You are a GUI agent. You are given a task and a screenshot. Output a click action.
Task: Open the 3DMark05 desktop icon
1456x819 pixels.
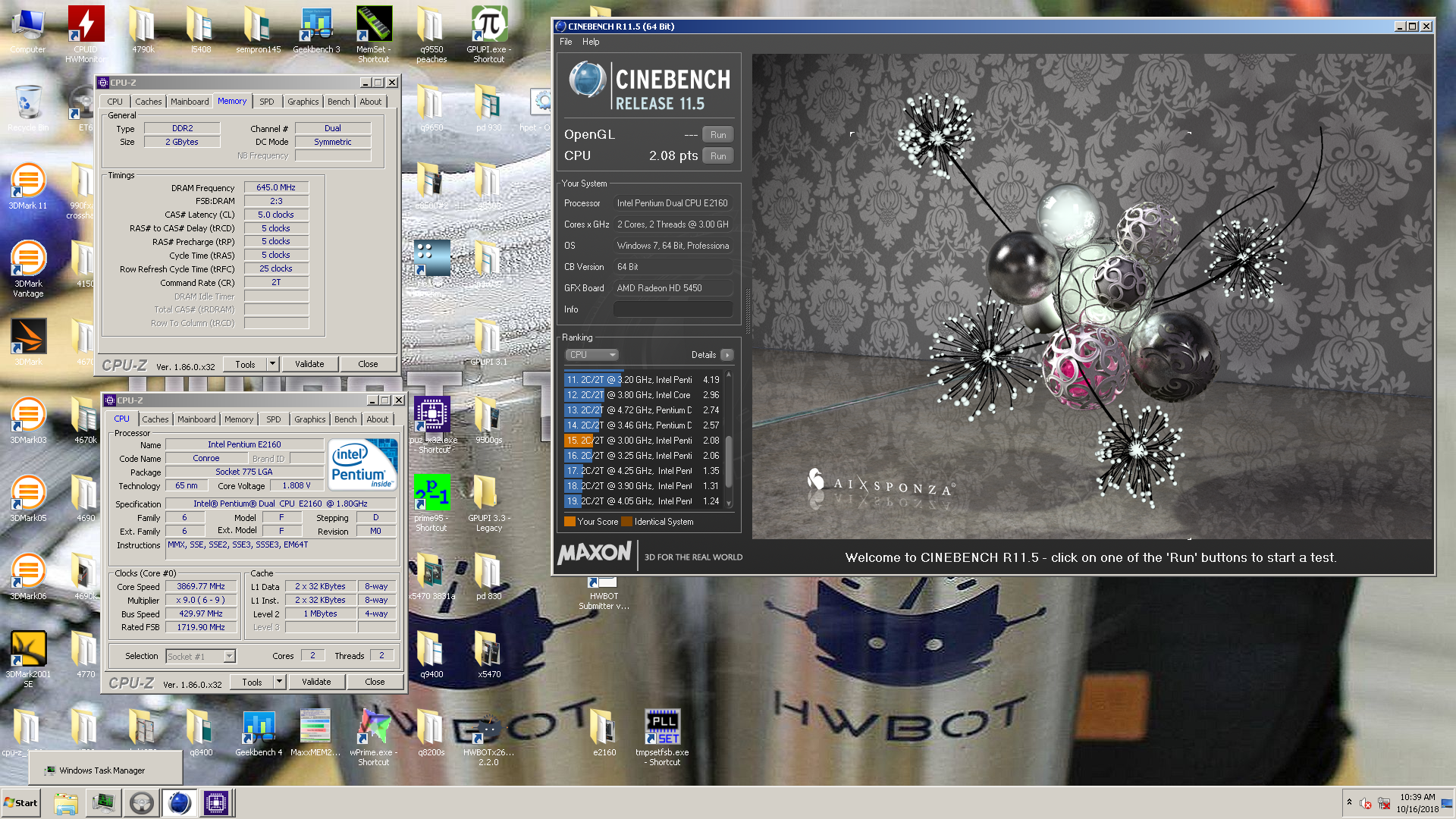pyautogui.click(x=28, y=499)
